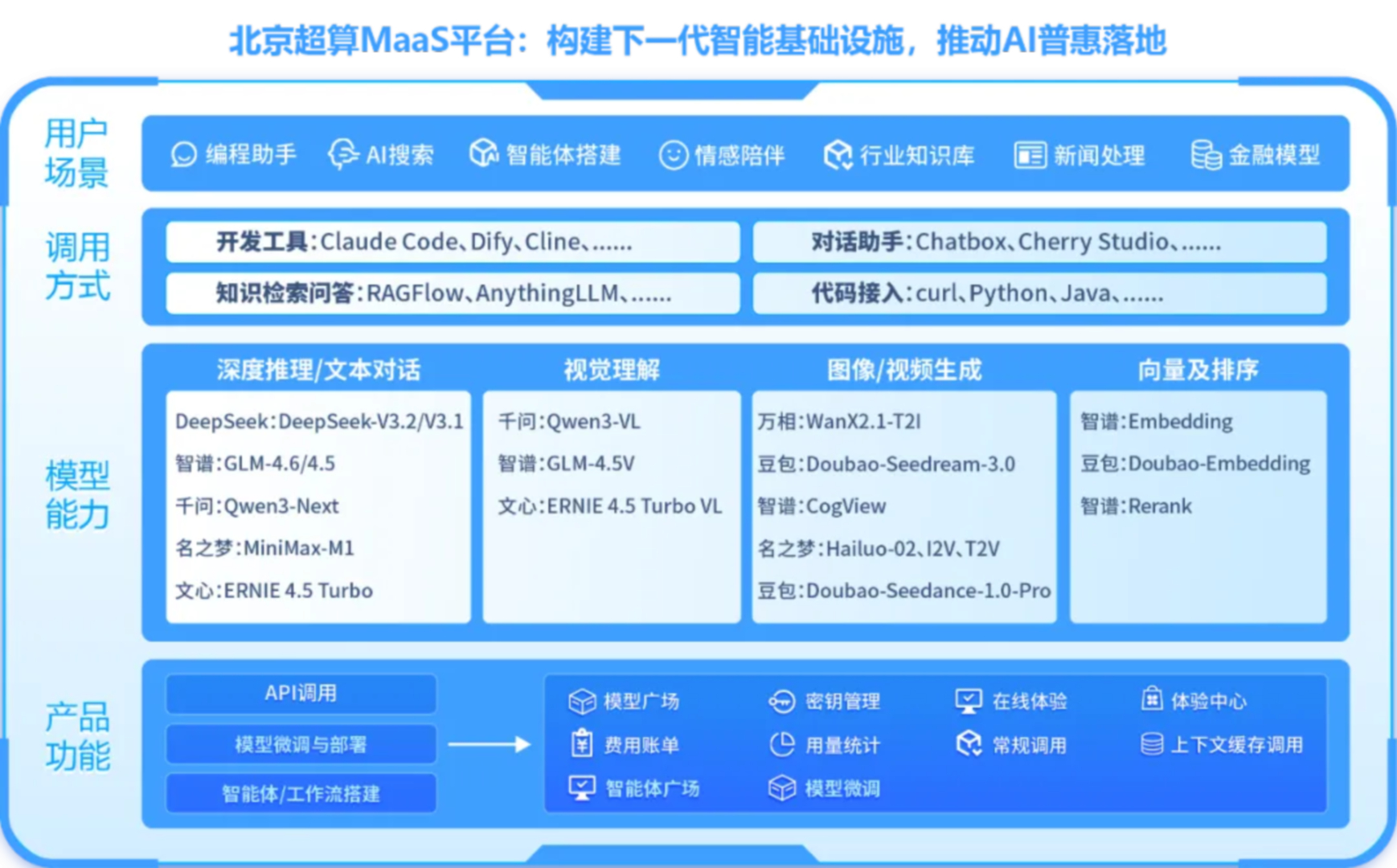Click the 编程助手 chat bubble icon
The image size is (1397, 868).
click(183, 154)
